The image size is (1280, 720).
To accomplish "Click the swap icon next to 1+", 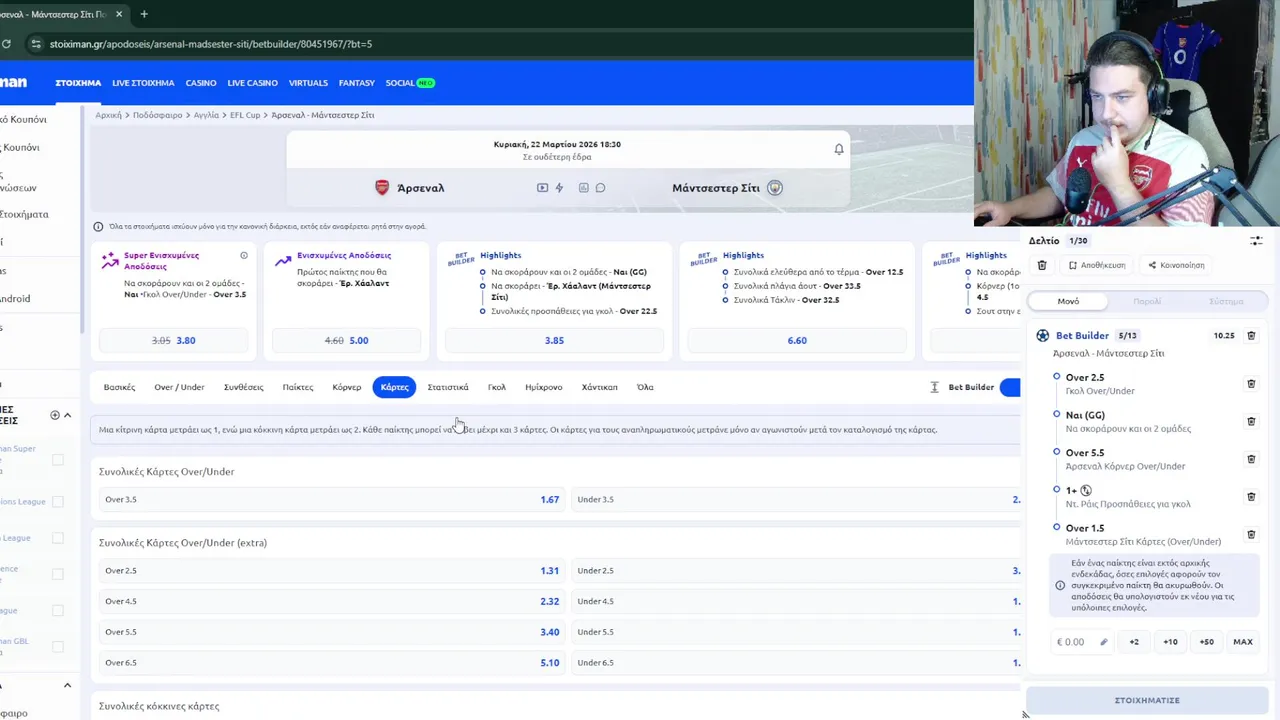I will [1086, 490].
